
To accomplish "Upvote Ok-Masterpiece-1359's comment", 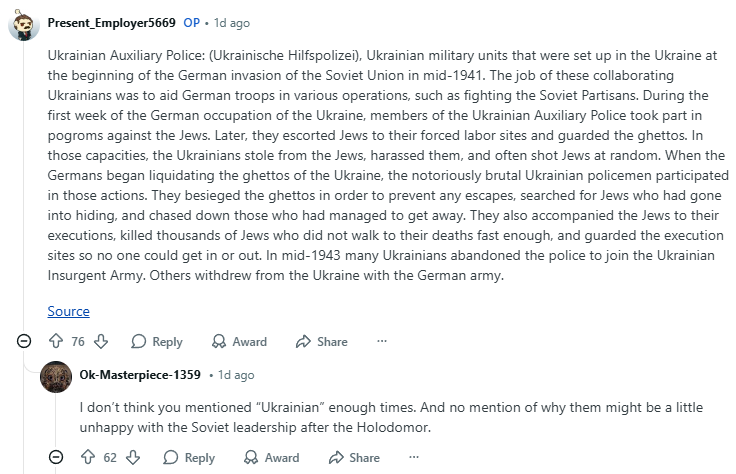I will [87, 457].
